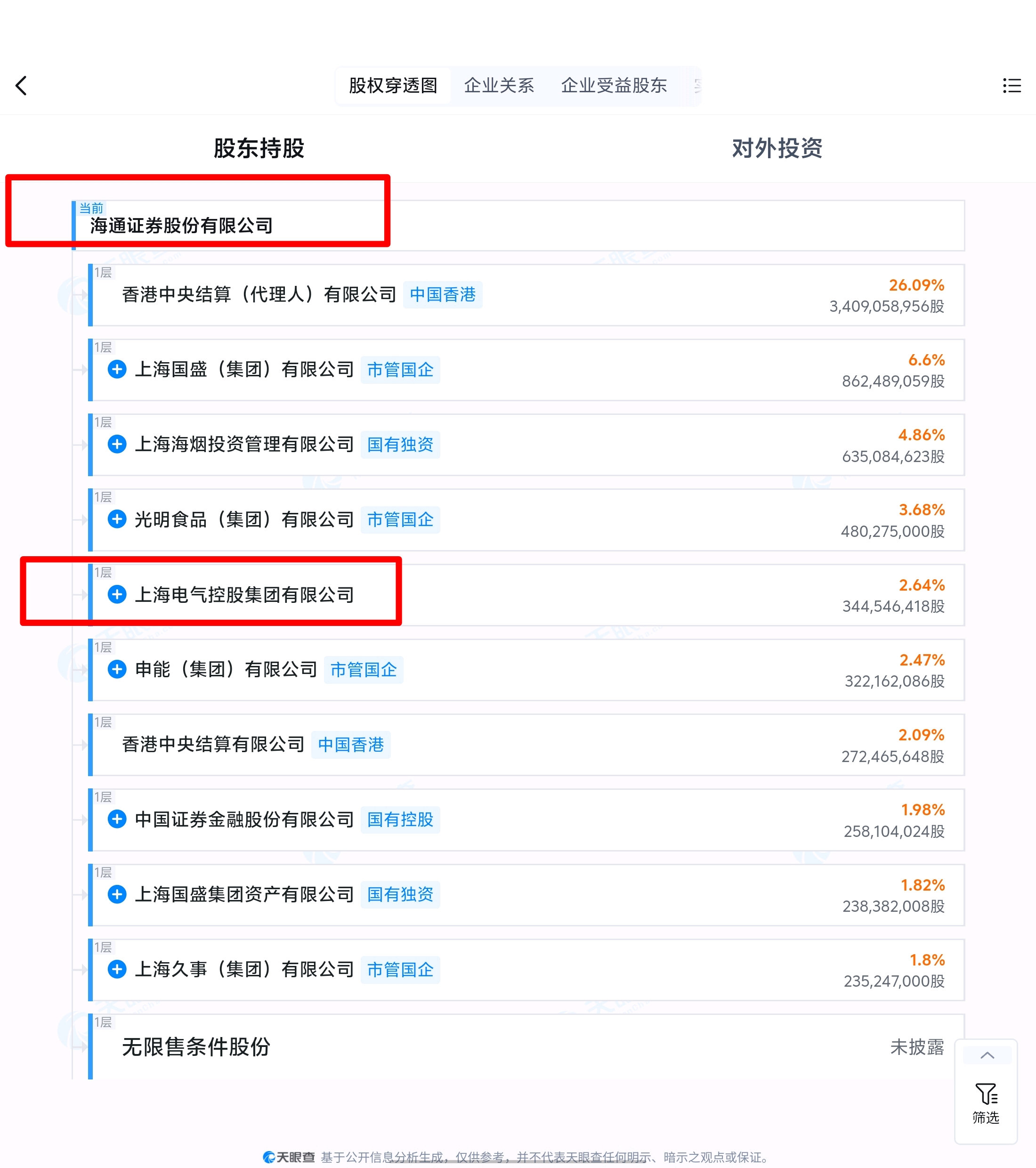Expand 上海电气控股集团有限公司 node
The width and height of the screenshot is (1036, 1168).
coord(117,594)
